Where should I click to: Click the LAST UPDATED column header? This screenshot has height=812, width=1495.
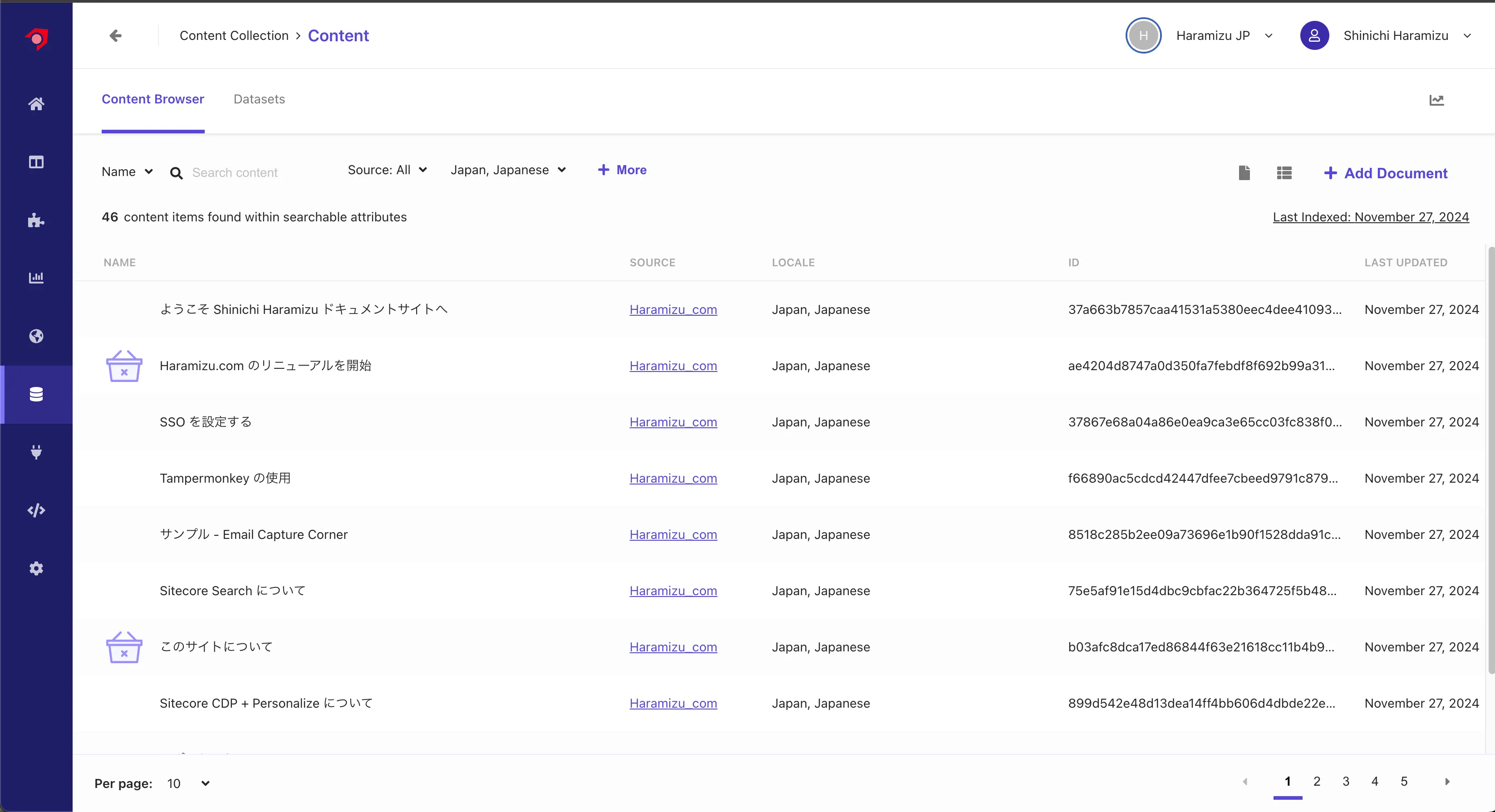1406,263
